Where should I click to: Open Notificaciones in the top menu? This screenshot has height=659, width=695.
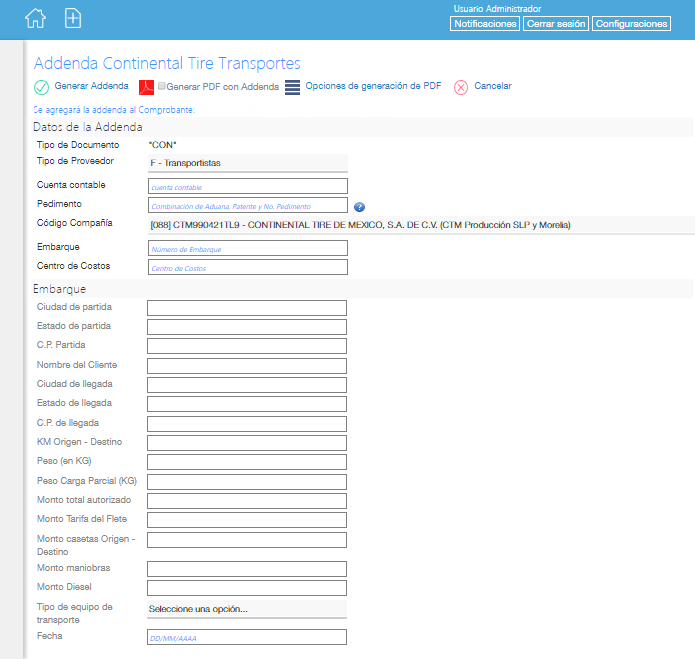(485, 23)
